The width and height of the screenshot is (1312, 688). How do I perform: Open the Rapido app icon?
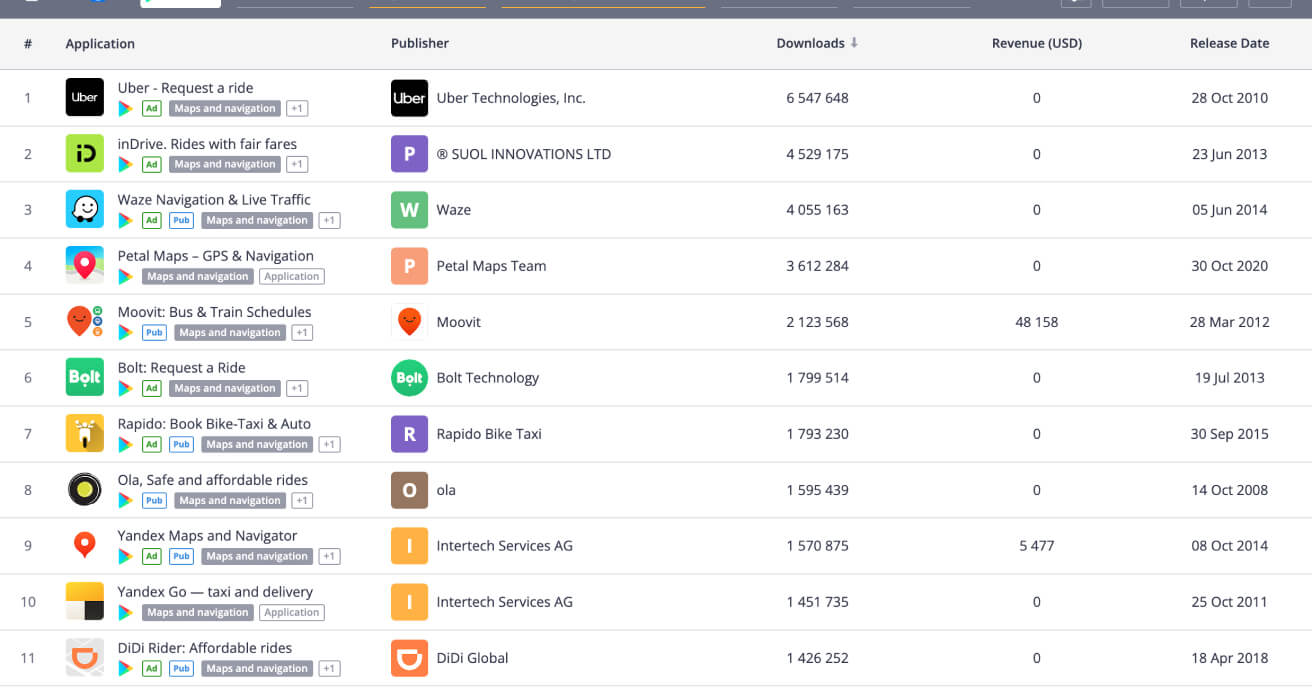[84, 434]
